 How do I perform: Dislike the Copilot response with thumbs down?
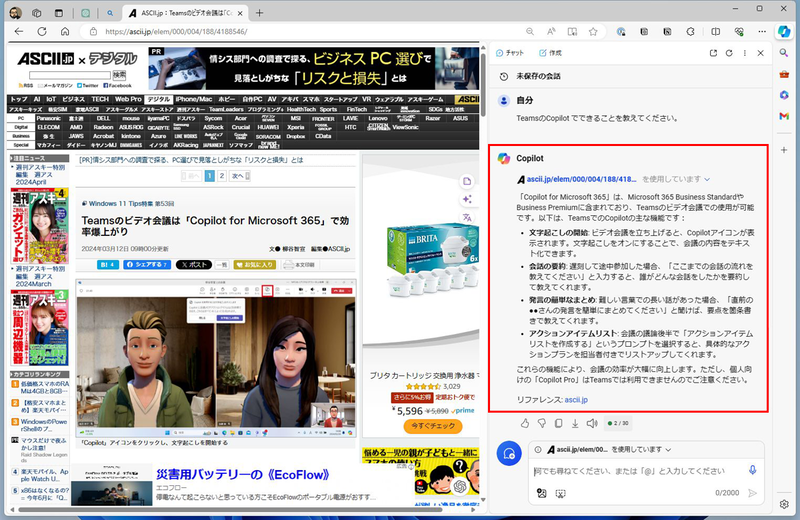point(542,423)
